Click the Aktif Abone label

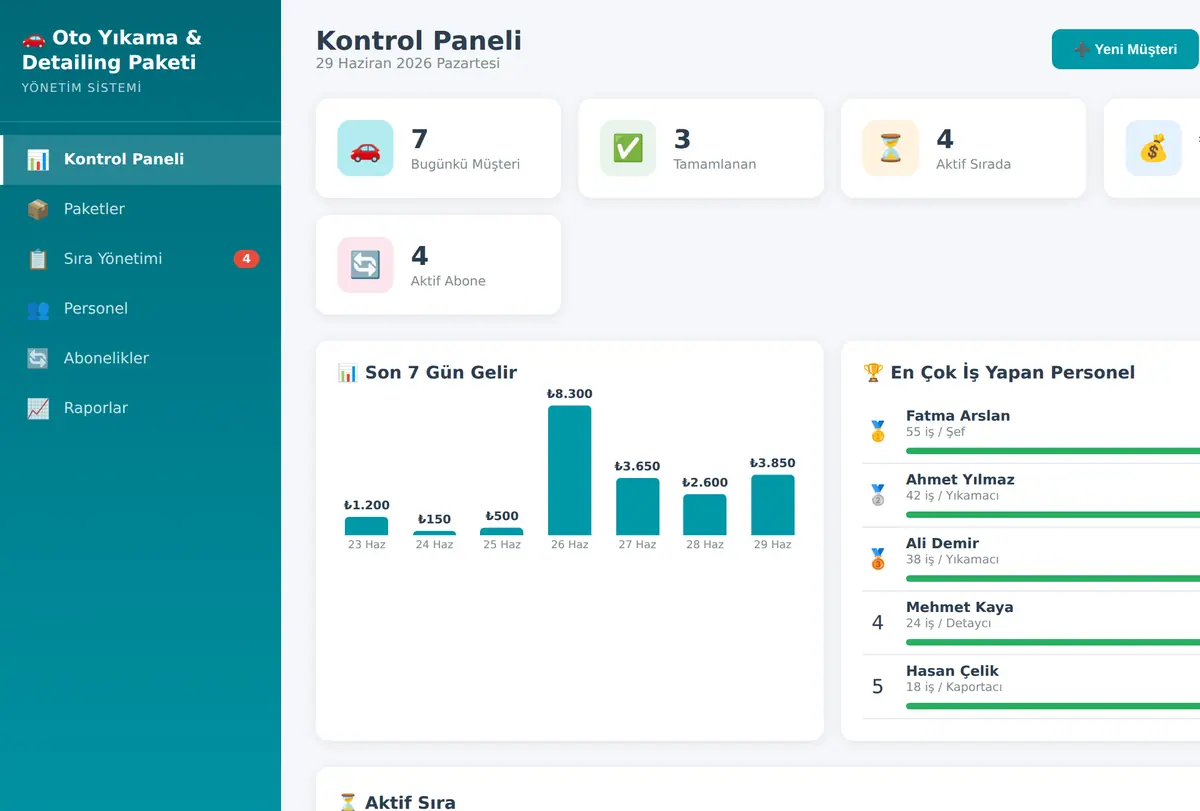(x=448, y=281)
